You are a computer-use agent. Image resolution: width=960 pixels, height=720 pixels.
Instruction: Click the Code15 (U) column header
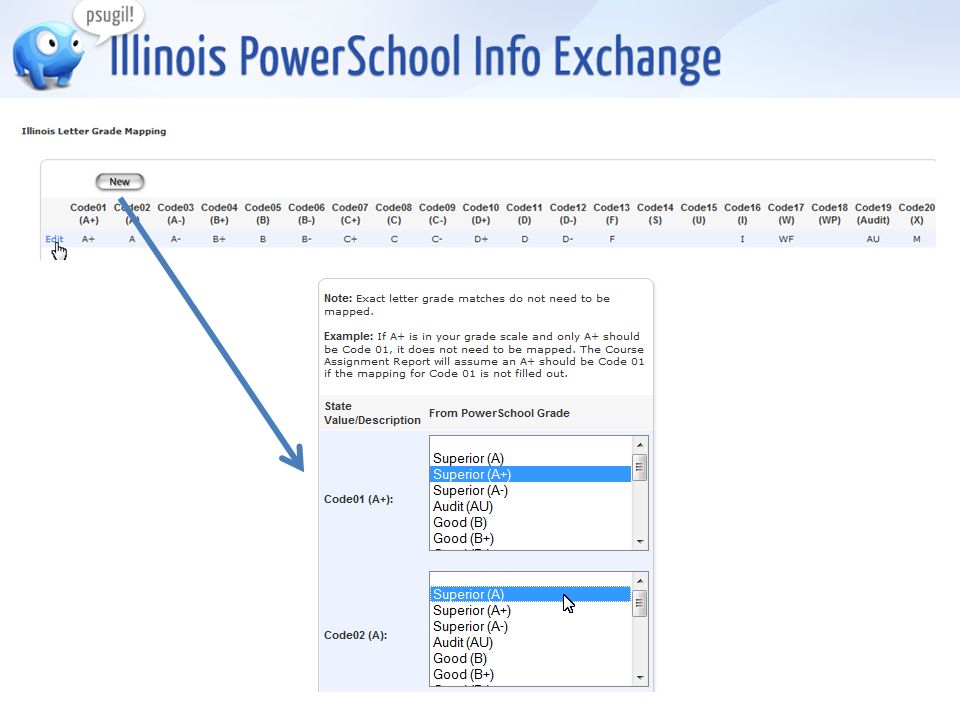click(x=699, y=214)
